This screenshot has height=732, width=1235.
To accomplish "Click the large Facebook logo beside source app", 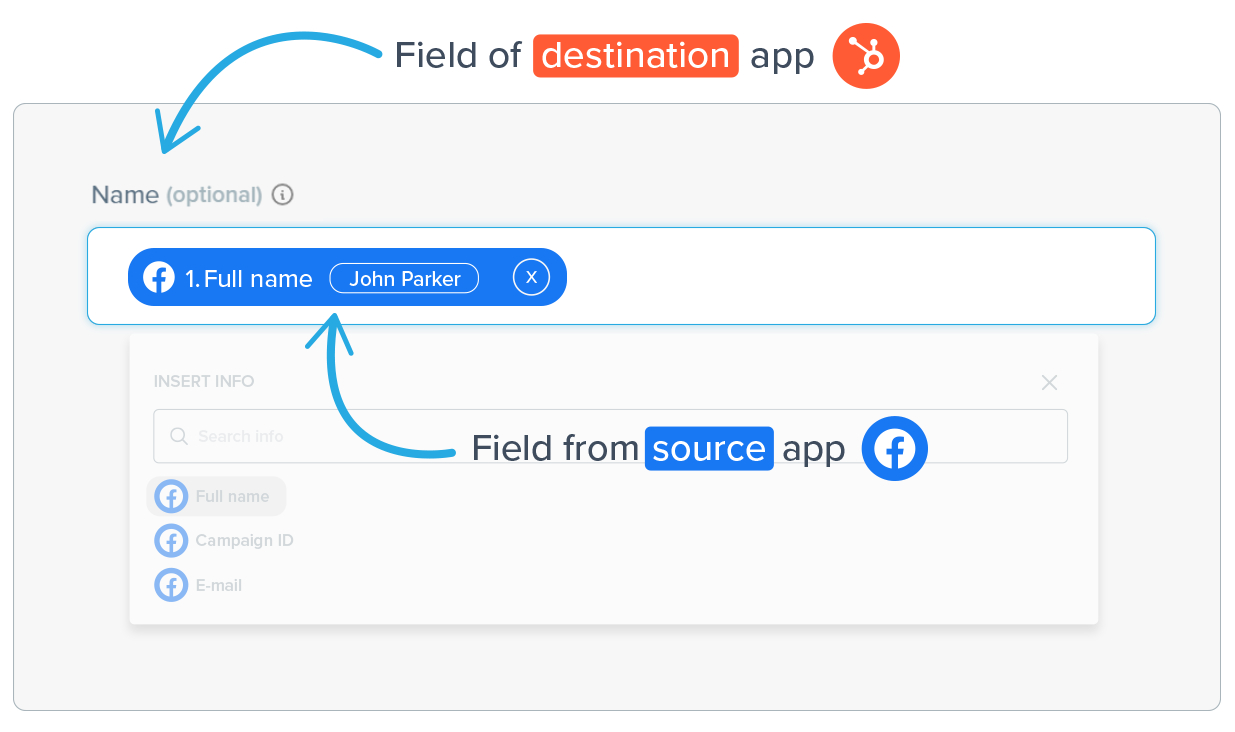I will pyautogui.click(x=895, y=449).
